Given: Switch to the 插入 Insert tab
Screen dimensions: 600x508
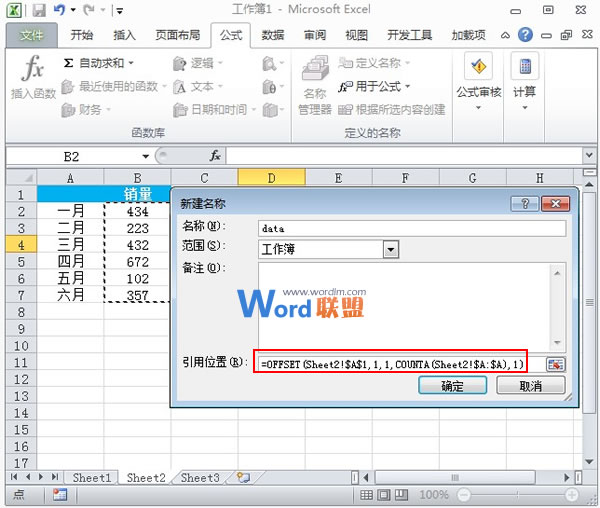Looking at the screenshot, I should (x=124, y=35).
